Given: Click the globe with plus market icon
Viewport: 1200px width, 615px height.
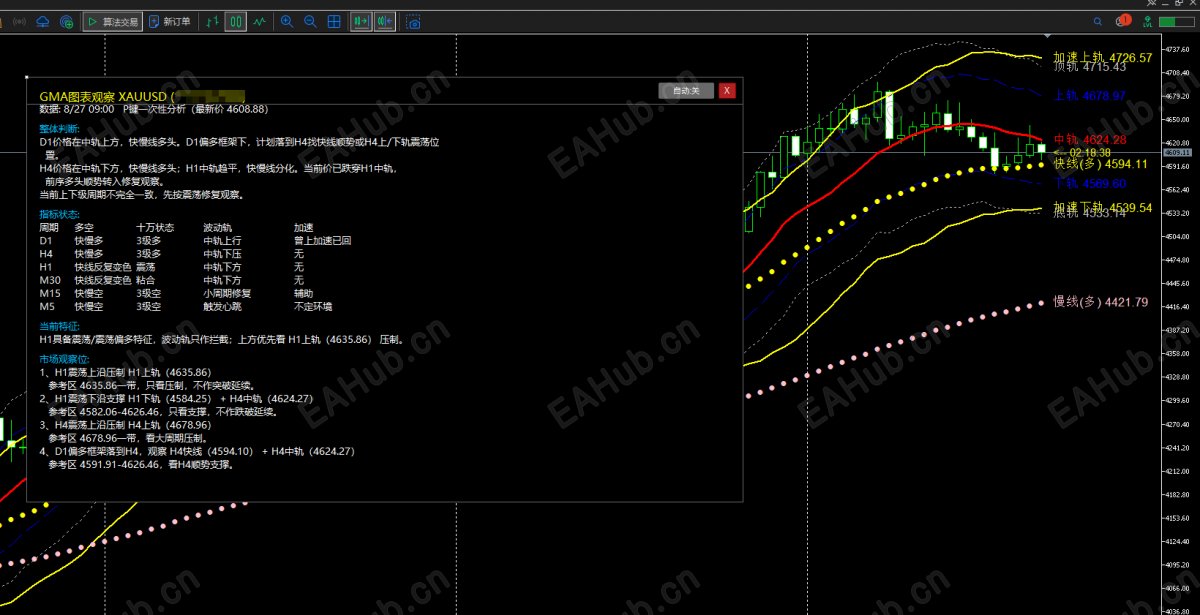Looking at the screenshot, I should 67,21.
